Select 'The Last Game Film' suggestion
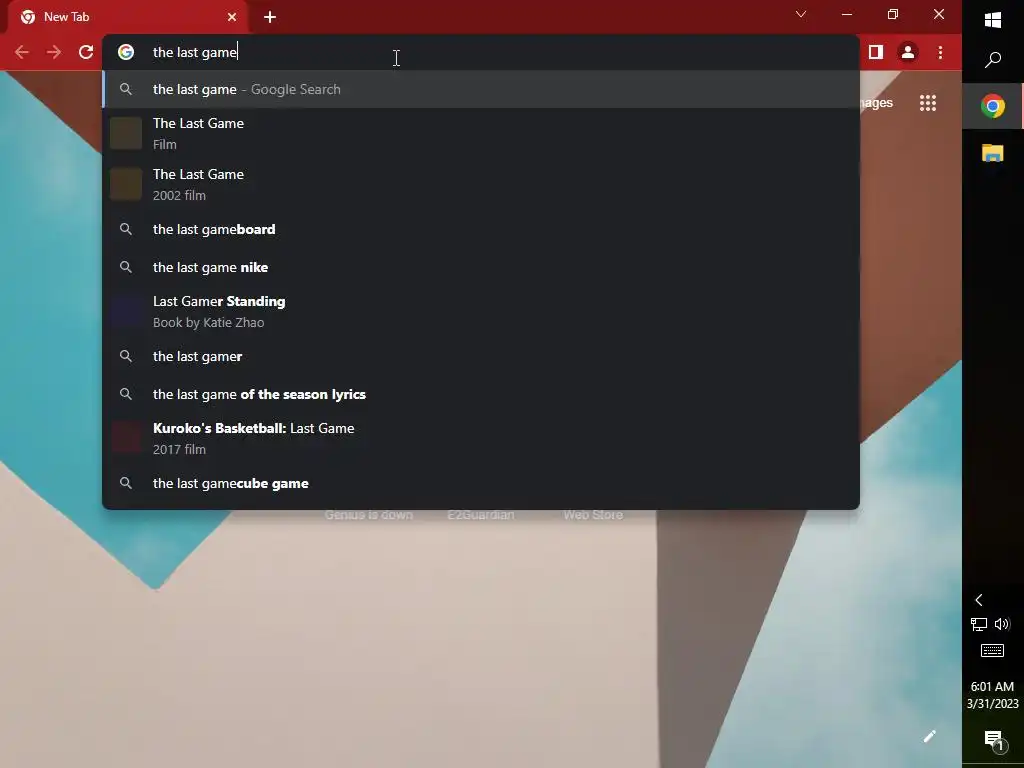 point(481,133)
